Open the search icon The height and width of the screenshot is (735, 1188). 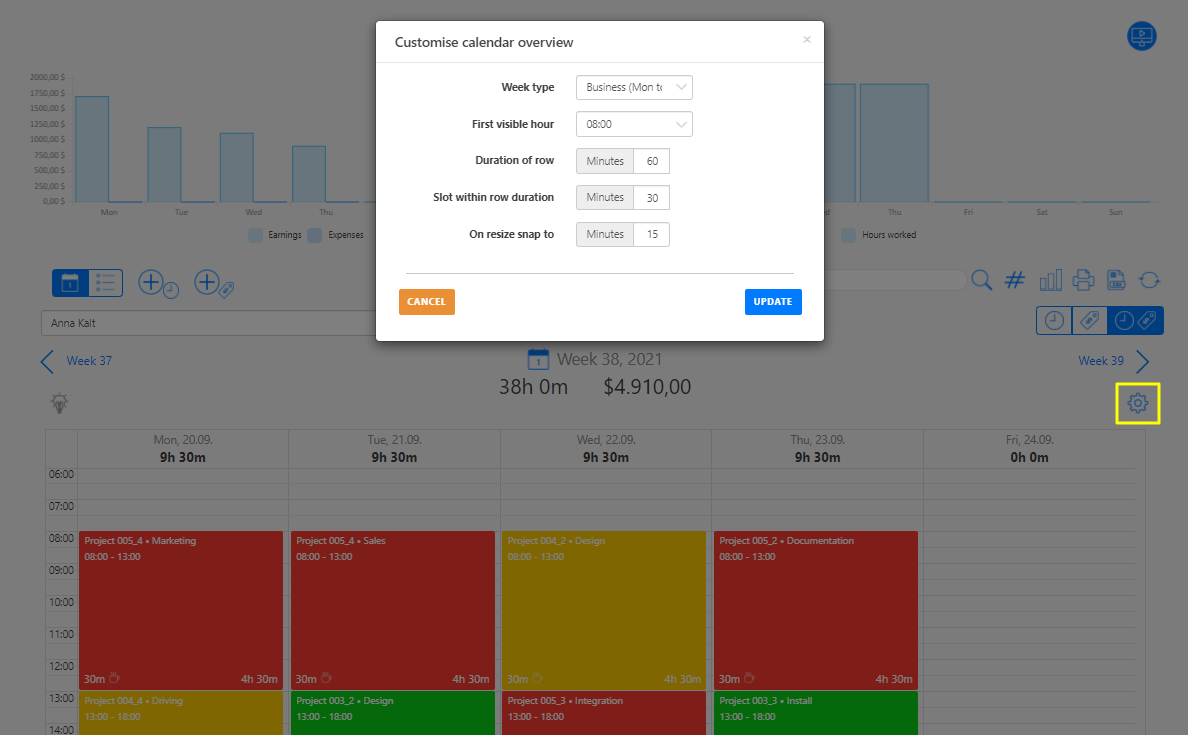coord(981,281)
